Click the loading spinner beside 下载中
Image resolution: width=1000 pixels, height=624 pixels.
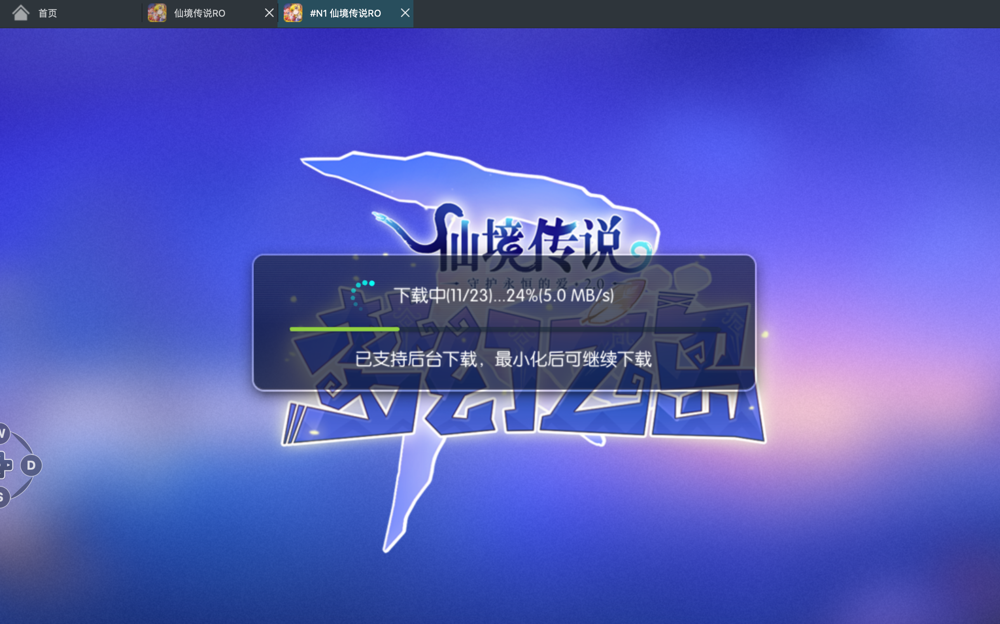click(363, 294)
